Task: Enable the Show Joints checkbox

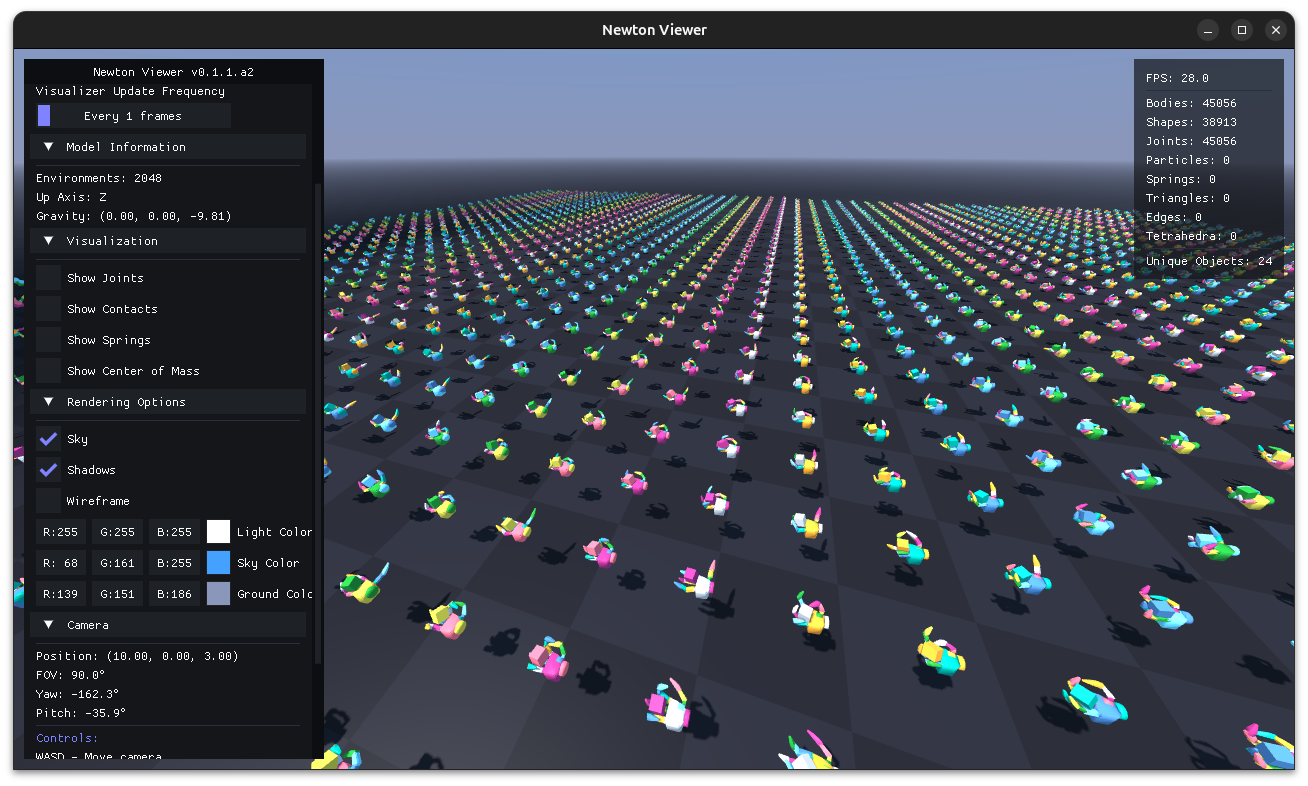Action: (x=49, y=278)
